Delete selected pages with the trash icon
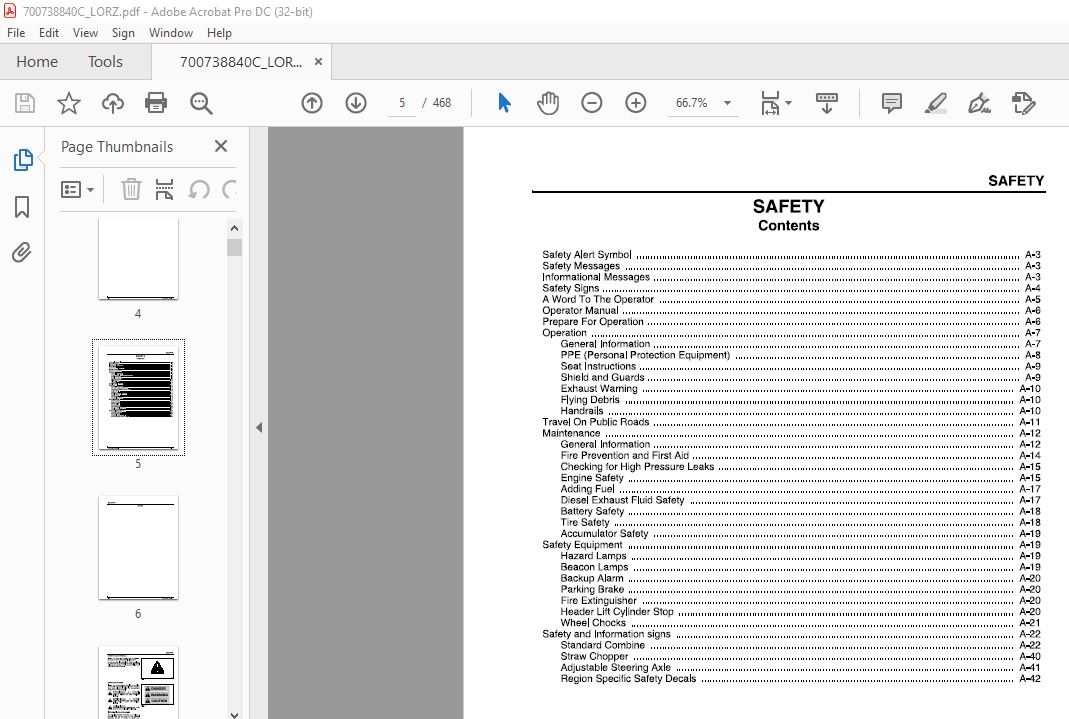 (x=131, y=189)
